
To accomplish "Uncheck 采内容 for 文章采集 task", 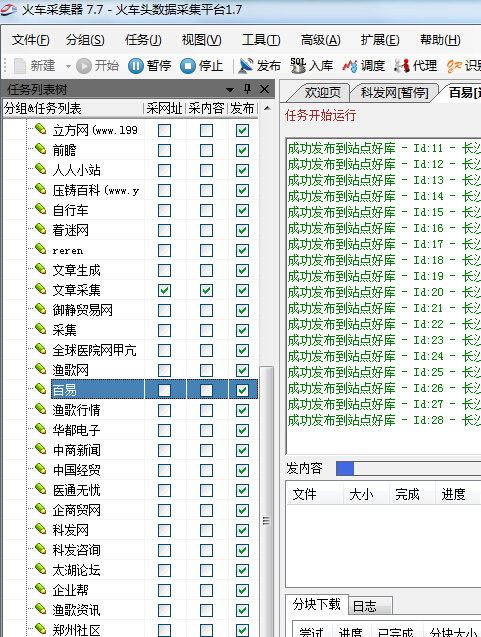I will coord(206,290).
